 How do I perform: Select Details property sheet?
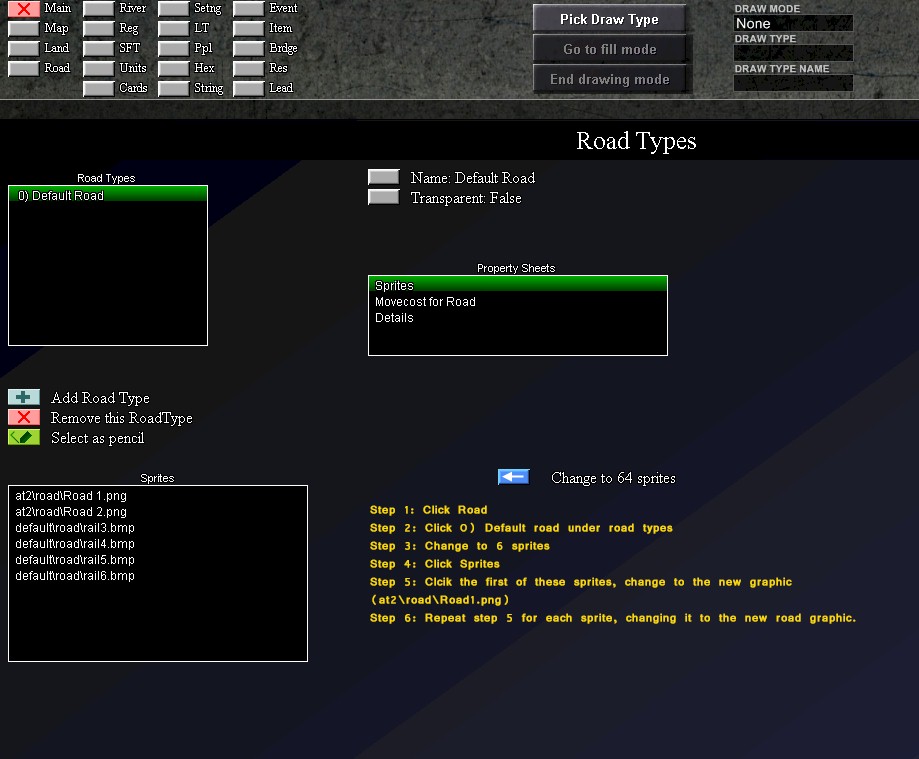point(518,317)
